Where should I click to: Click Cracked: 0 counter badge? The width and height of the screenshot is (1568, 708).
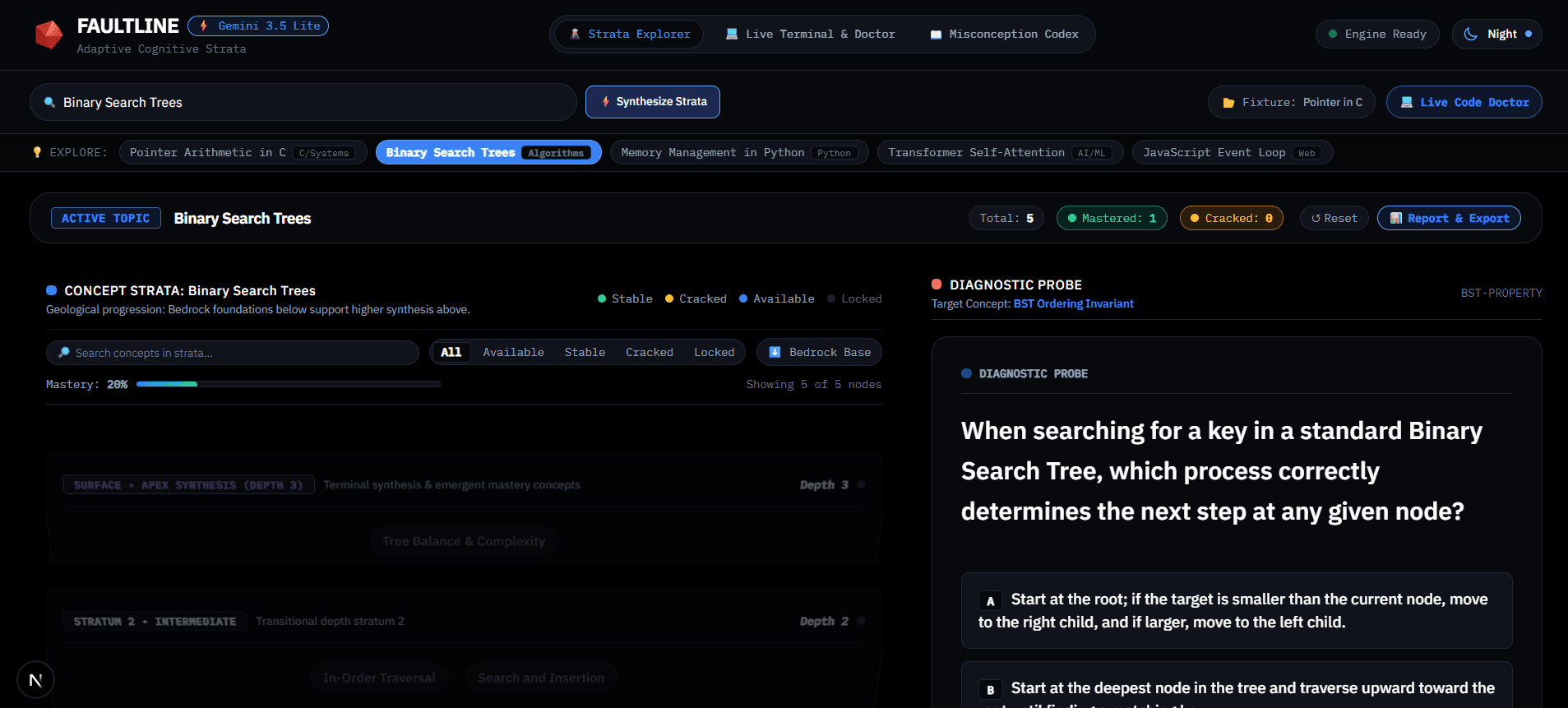(1232, 218)
